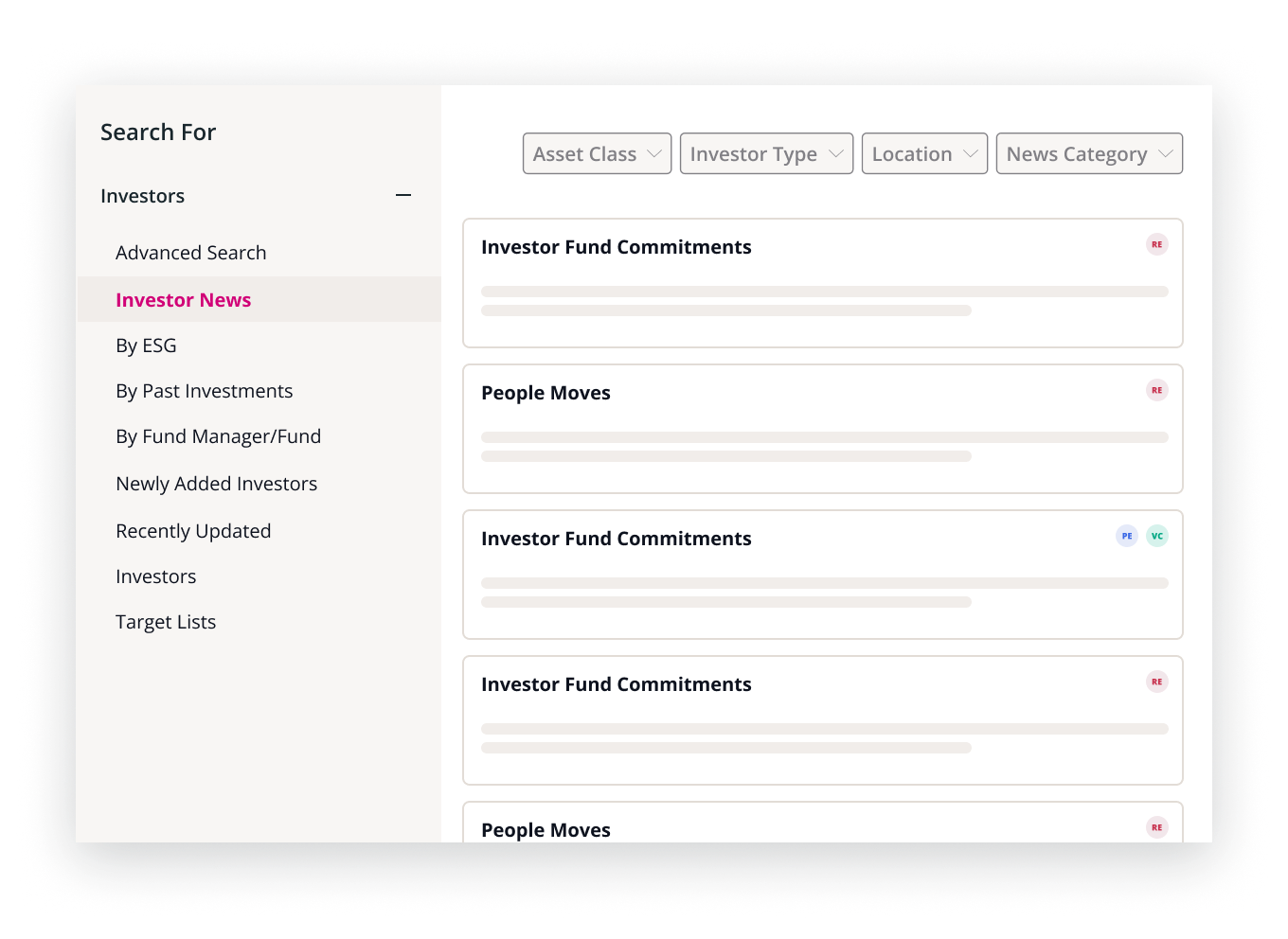Select the VC badge on the third news card
1288x939 pixels.
pyautogui.click(x=1157, y=536)
